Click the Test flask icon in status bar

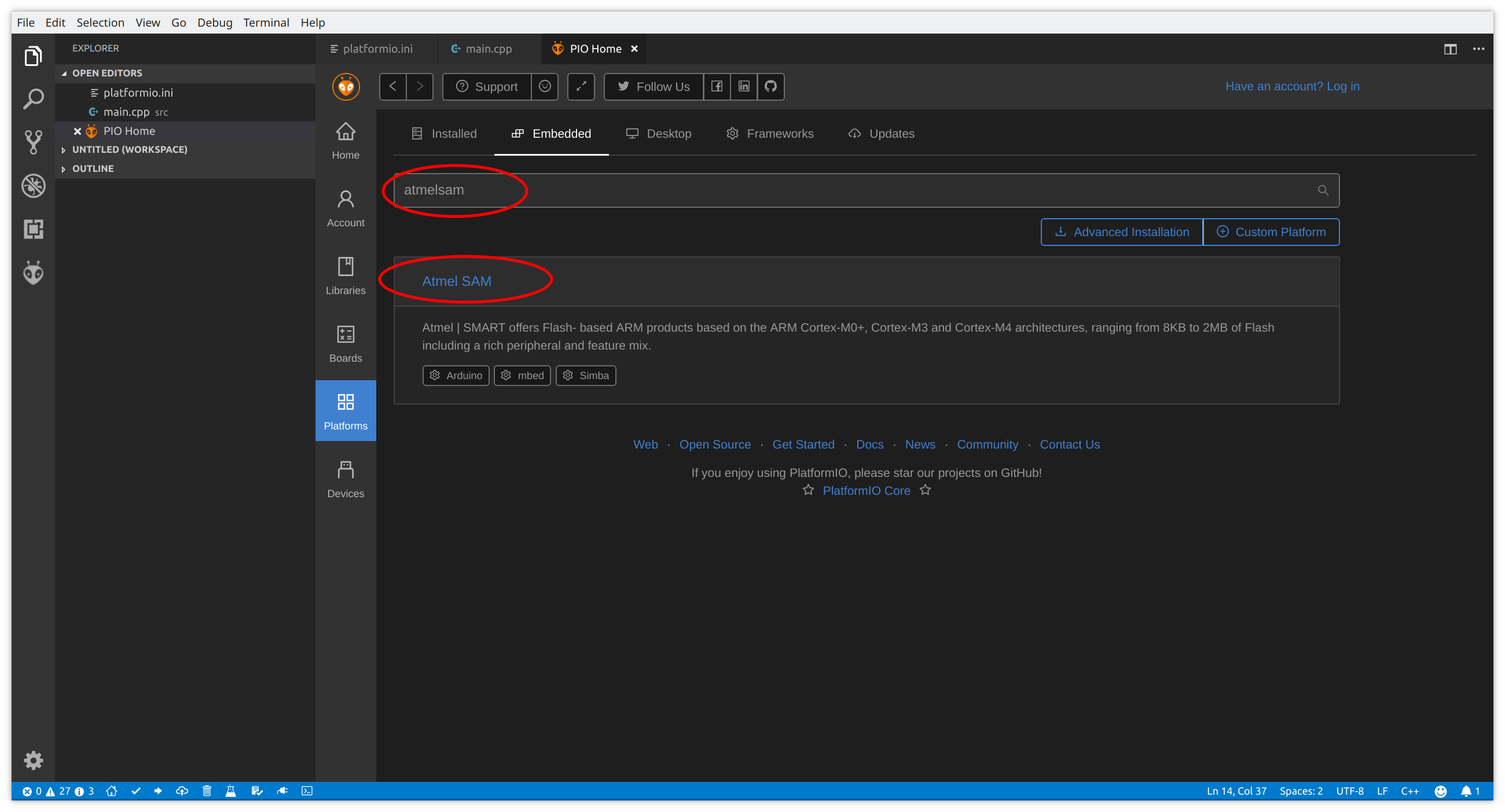tap(231, 791)
